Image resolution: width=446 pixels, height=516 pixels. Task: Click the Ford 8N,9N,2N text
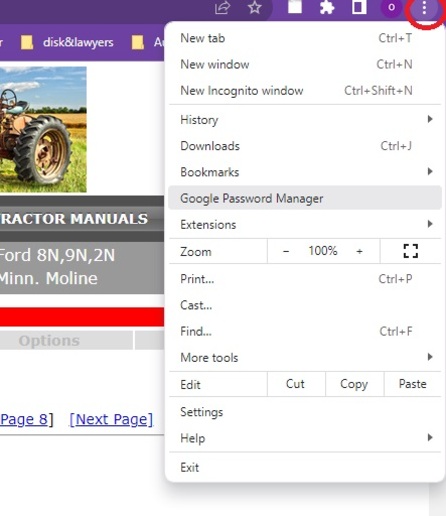(57, 255)
